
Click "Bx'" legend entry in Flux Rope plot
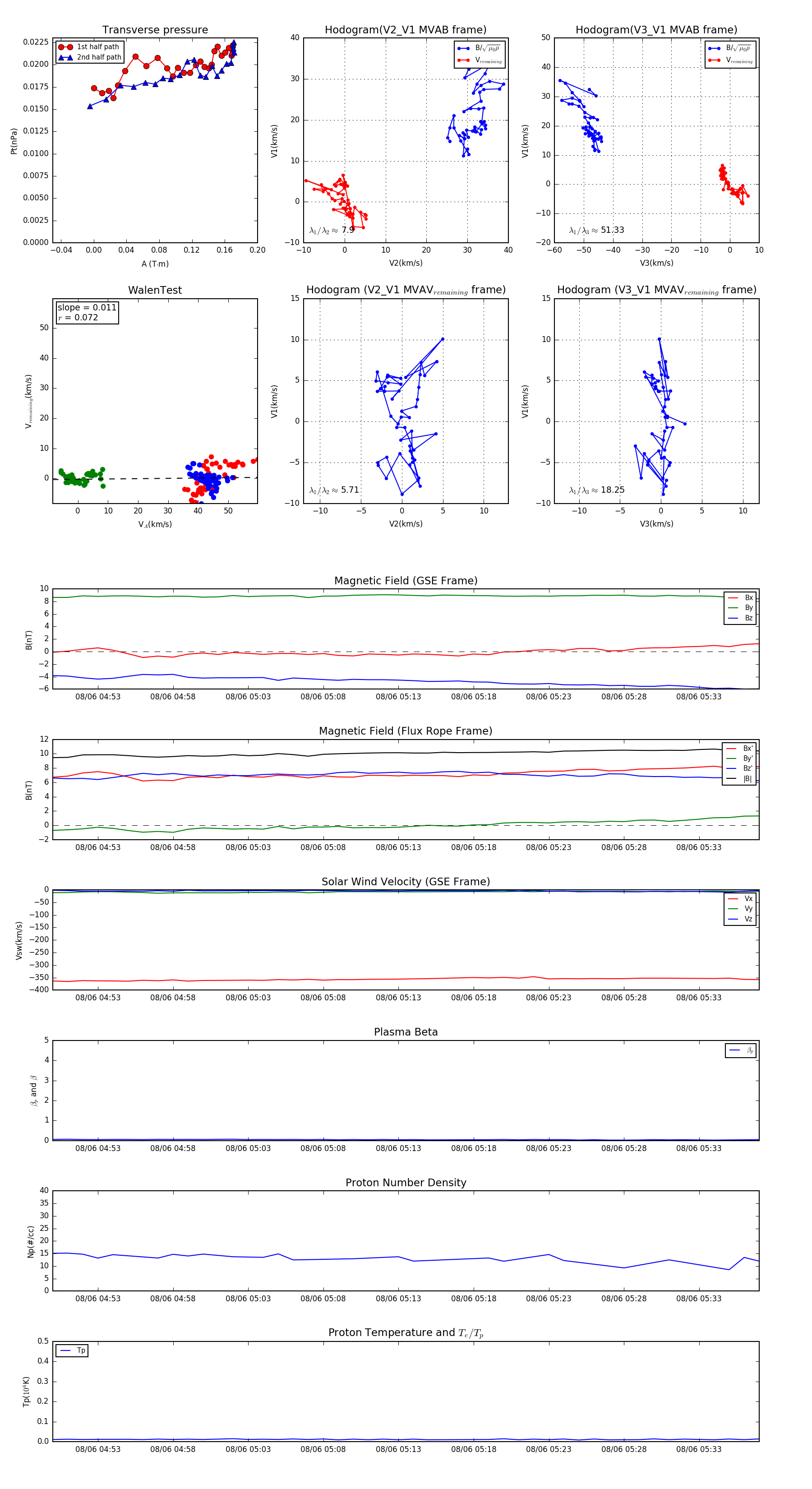coord(740,748)
